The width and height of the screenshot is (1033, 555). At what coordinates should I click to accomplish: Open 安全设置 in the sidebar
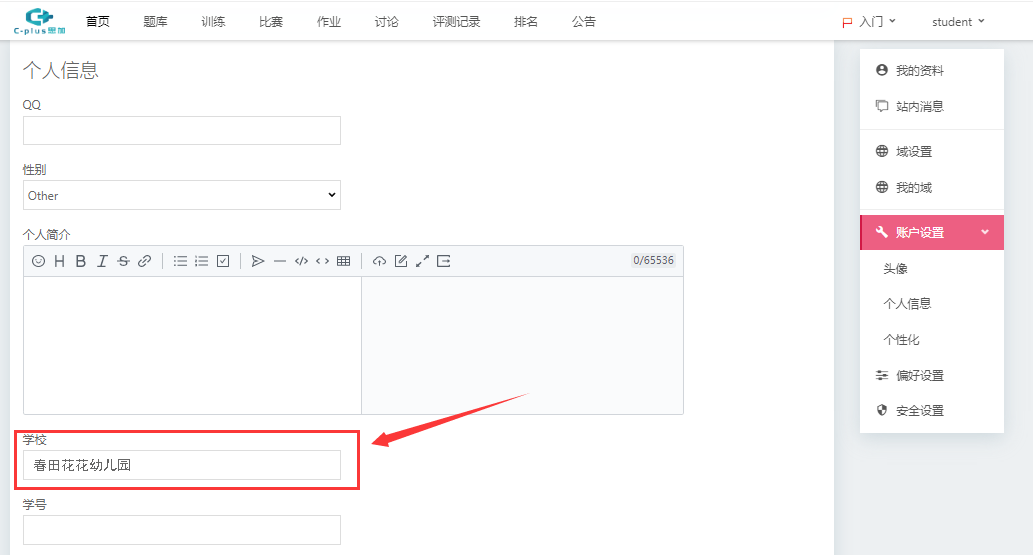pyautogui.click(x=919, y=411)
